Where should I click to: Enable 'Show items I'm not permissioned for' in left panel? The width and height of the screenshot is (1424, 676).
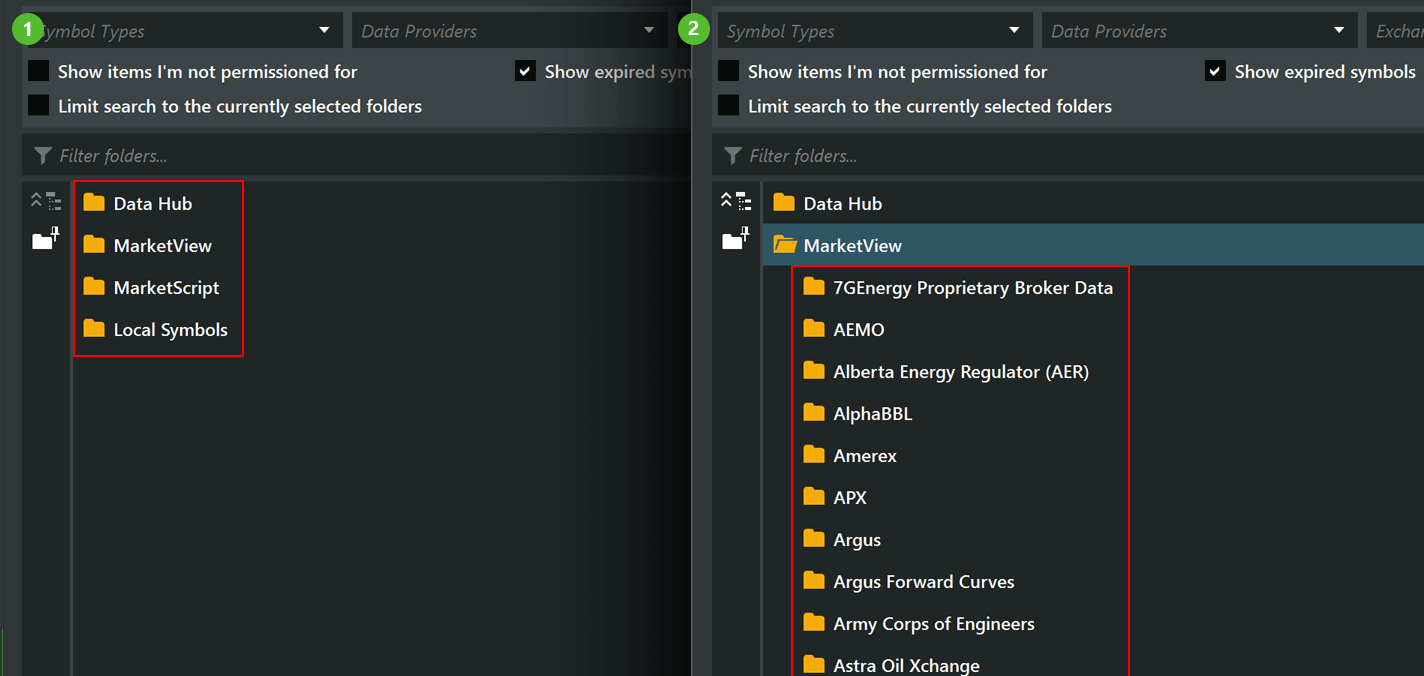pyautogui.click(x=39, y=72)
